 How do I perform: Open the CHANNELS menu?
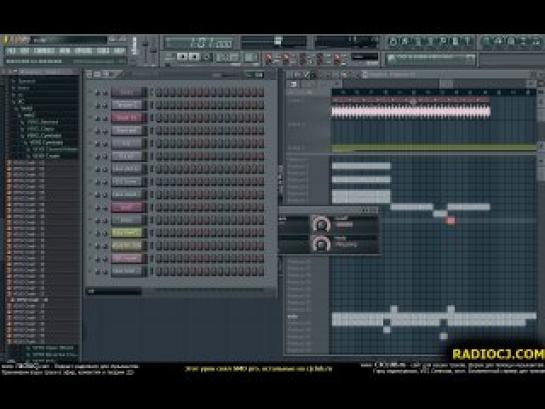[x=44, y=51]
